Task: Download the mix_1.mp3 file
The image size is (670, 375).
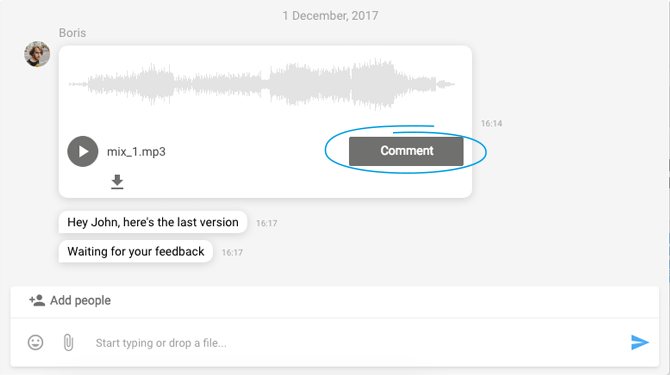Action: tap(117, 182)
